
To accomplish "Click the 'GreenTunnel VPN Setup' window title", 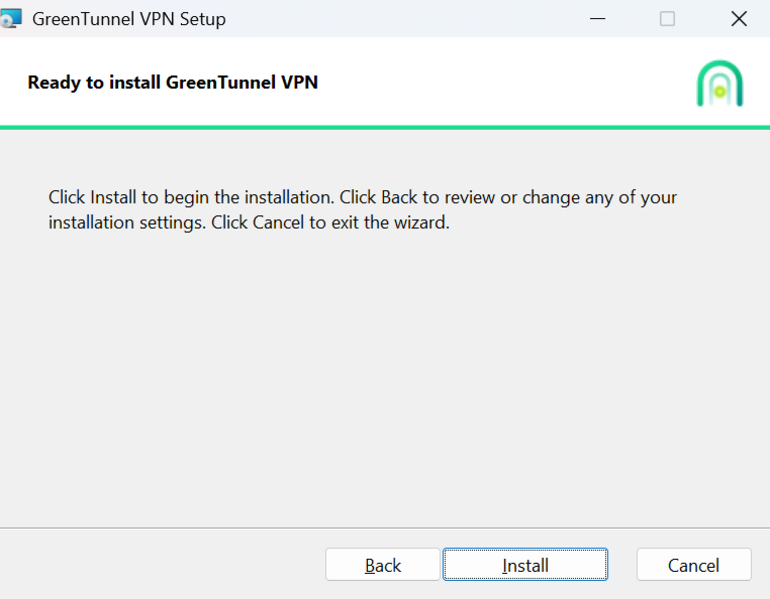I will [x=129, y=19].
